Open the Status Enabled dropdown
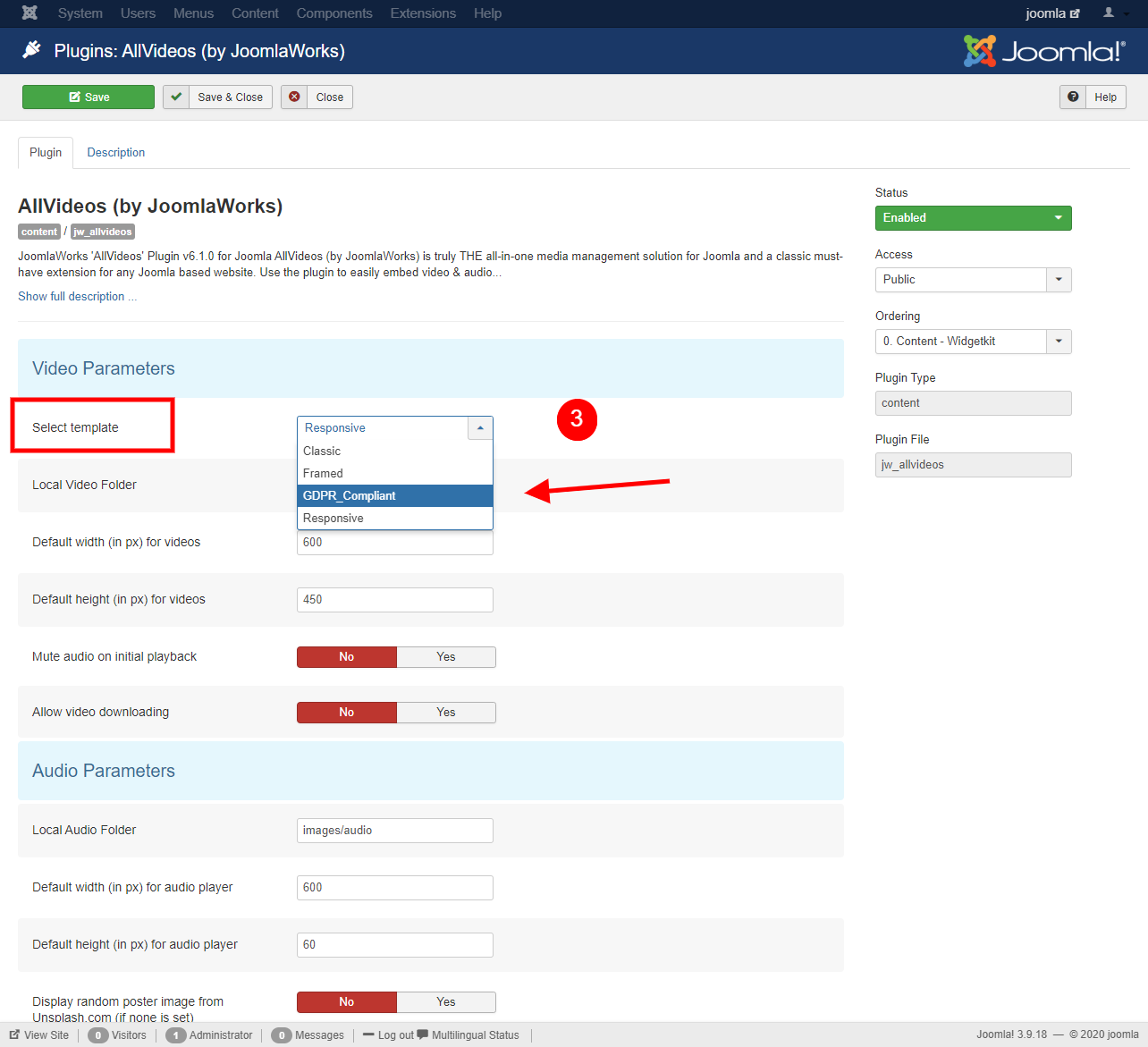This screenshot has width=1148, height=1047. pyautogui.click(x=973, y=218)
